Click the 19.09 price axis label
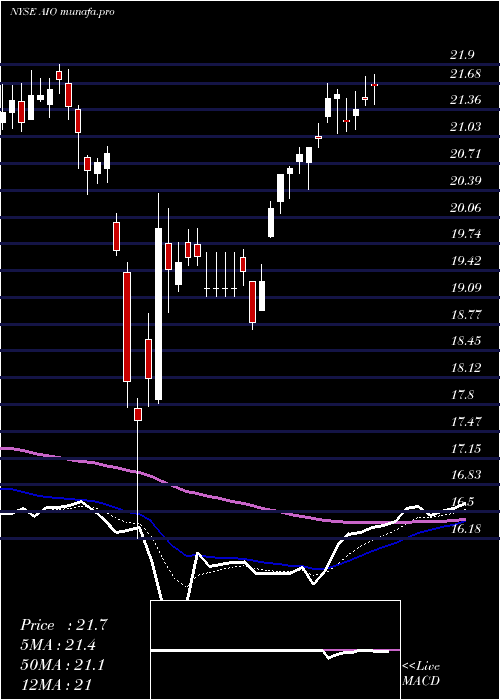 [x=466, y=288]
